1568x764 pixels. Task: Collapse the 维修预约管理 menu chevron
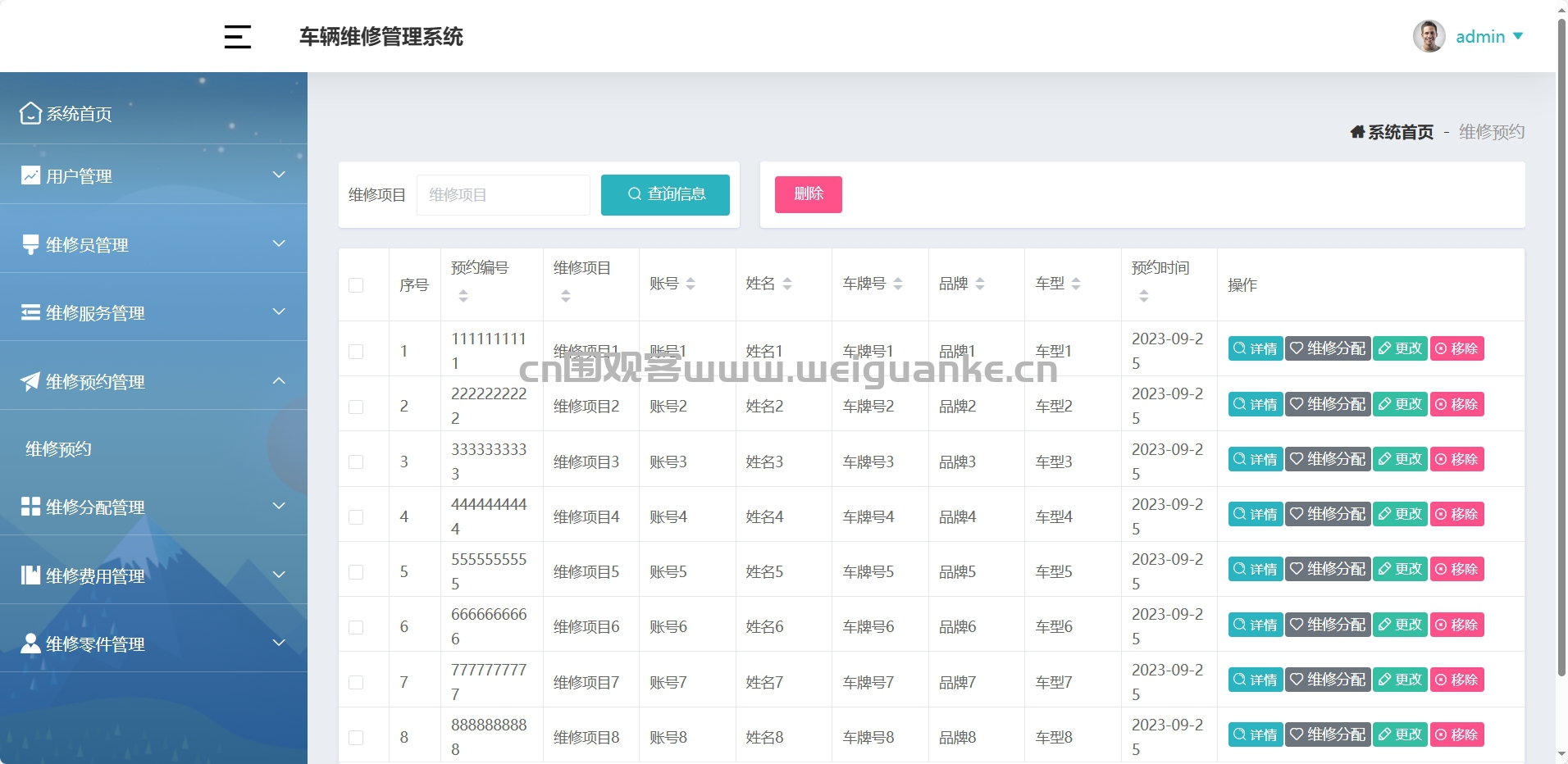click(279, 380)
